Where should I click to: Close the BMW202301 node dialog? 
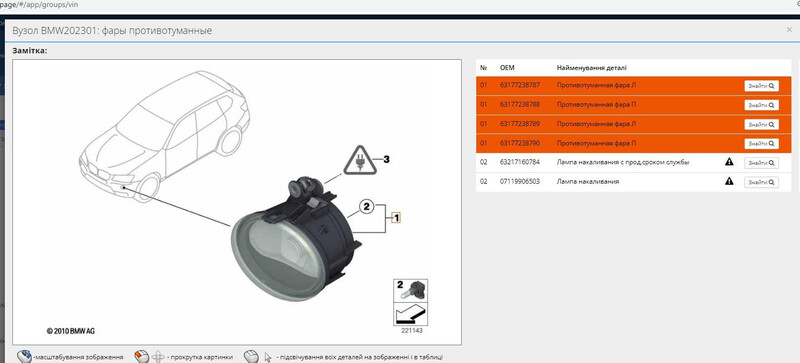789,30
